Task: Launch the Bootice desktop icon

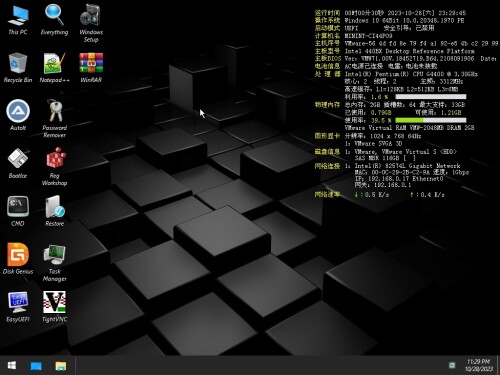Action: pyautogui.click(x=18, y=163)
